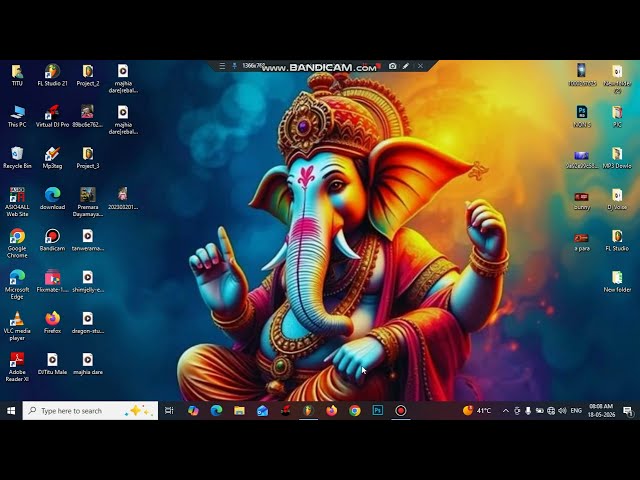The width and height of the screenshot is (640, 480).
Task: Open the volume speaker tray icon
Action: (562, 411)
